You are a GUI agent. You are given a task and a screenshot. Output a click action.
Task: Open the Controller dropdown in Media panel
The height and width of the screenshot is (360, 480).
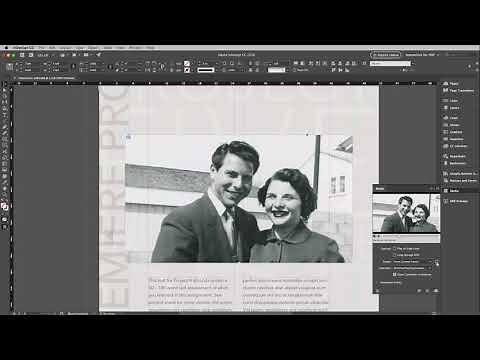[x=413, y=268]
